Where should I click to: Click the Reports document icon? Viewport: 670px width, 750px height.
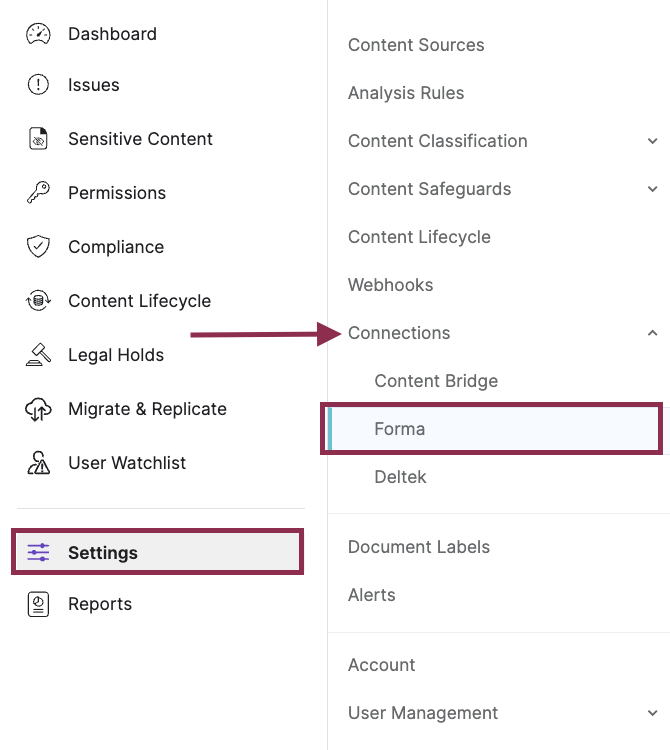38,604
